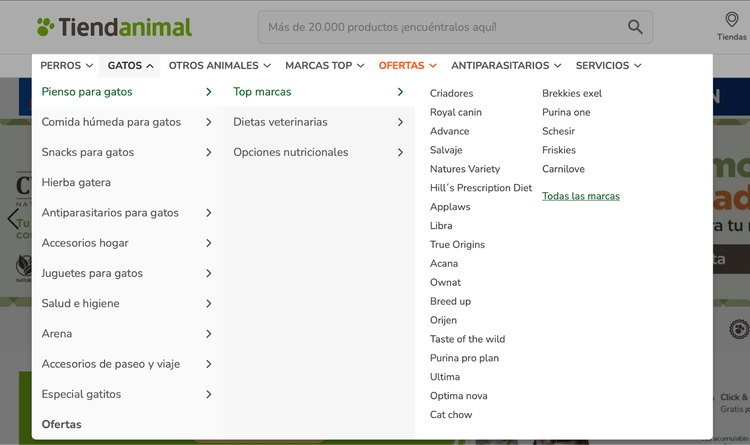
Task: Select the Acana brand
Action: pyautogui.click(x=443, y=264)
